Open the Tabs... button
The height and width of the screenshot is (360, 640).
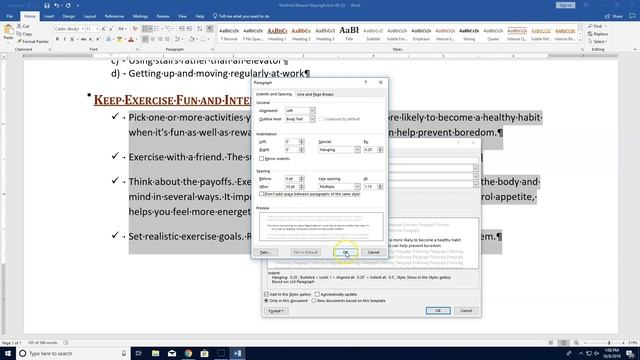[265, 252]
